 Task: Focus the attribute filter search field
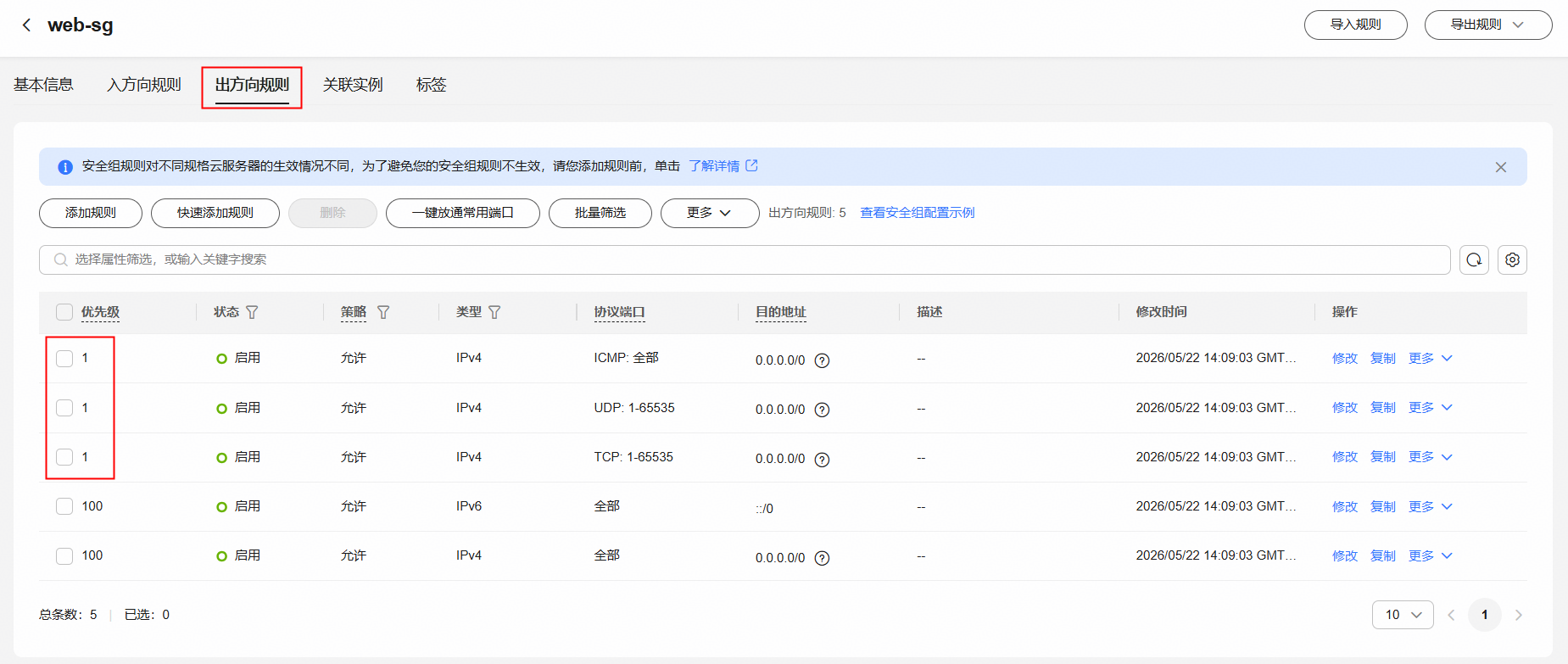click(x=745, y=259)
